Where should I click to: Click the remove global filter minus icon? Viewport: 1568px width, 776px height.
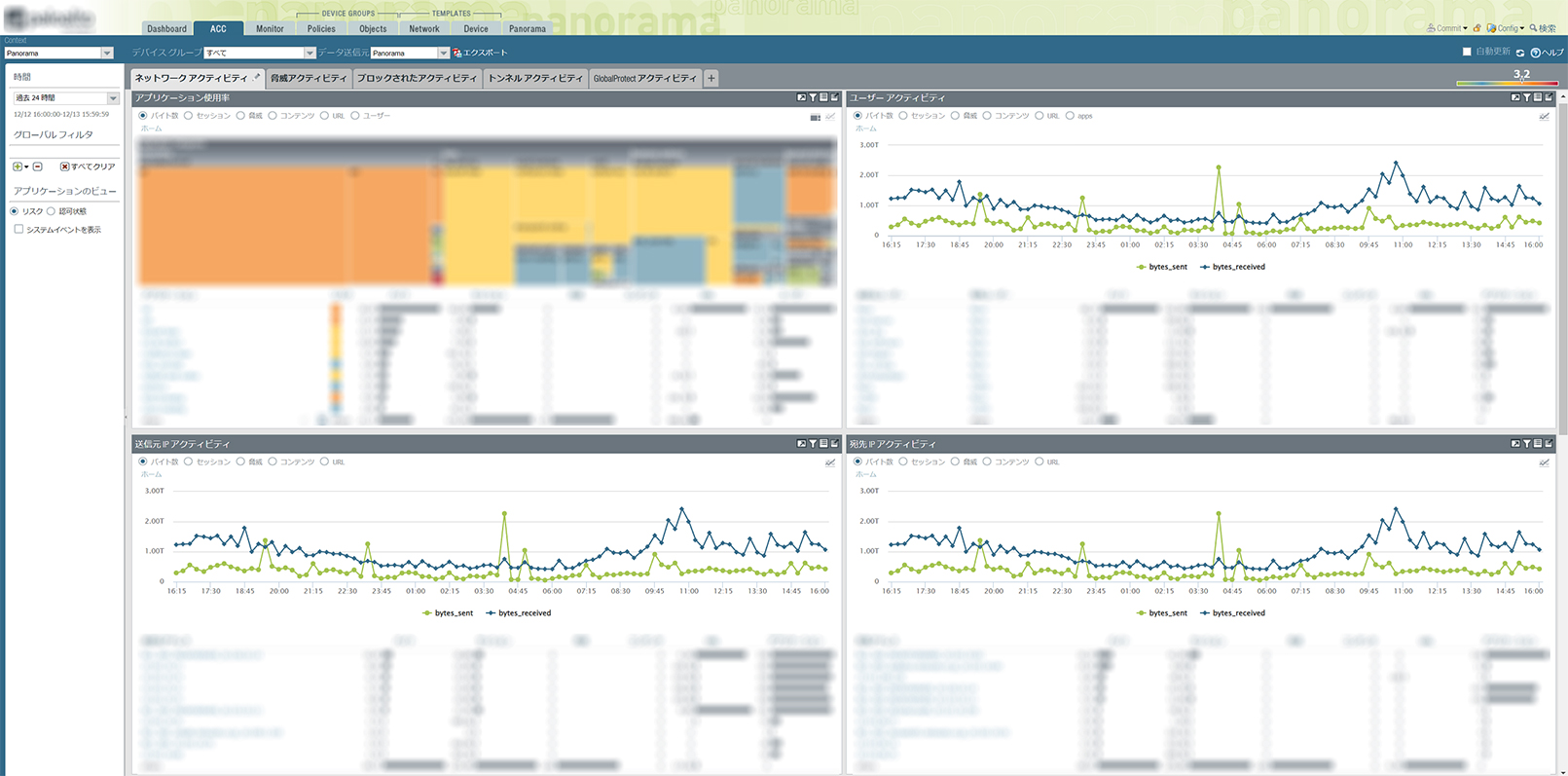[x=38, y=166]
